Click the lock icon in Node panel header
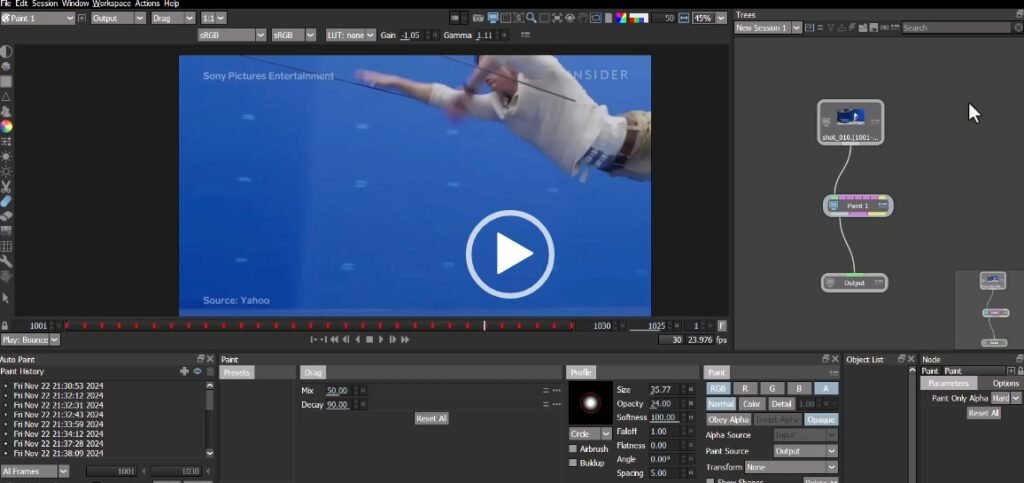Screen dimensions: 1024x483 tap(1020, 371)
